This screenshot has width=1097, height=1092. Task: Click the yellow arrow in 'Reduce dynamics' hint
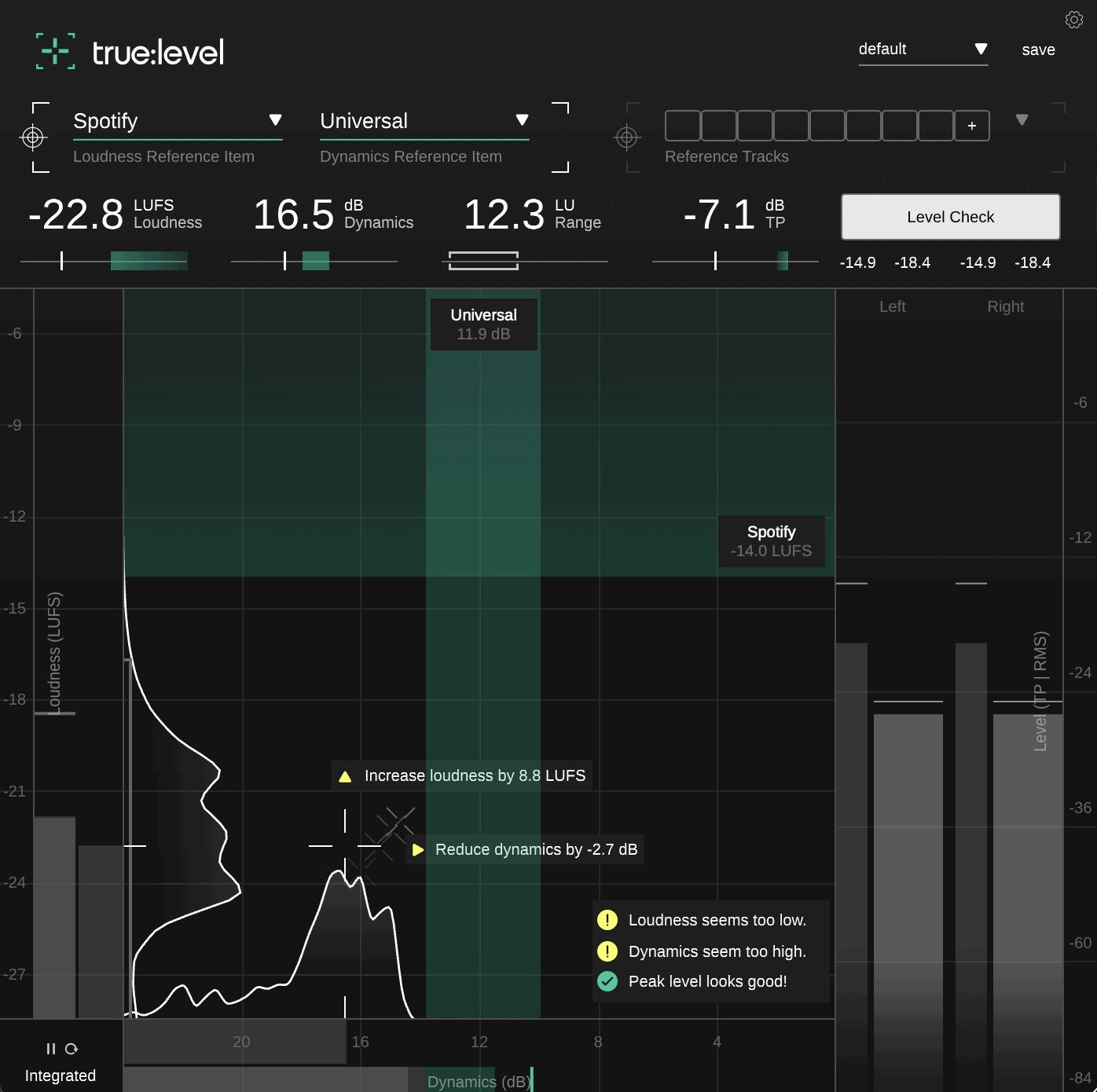coord(418,849)
